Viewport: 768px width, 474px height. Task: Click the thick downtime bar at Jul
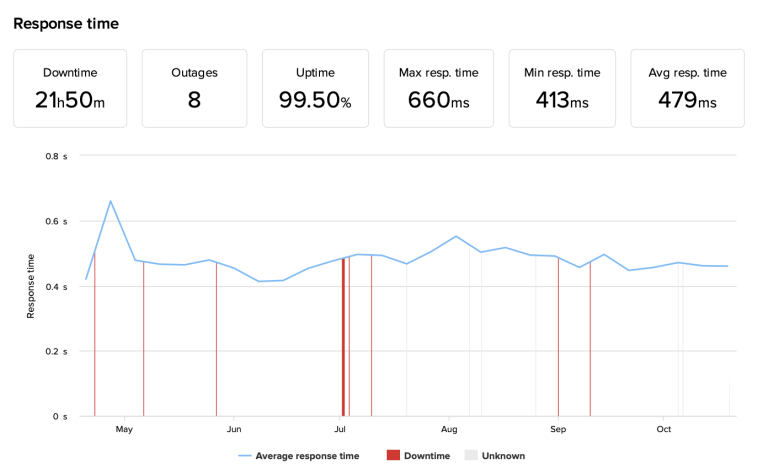343,337
